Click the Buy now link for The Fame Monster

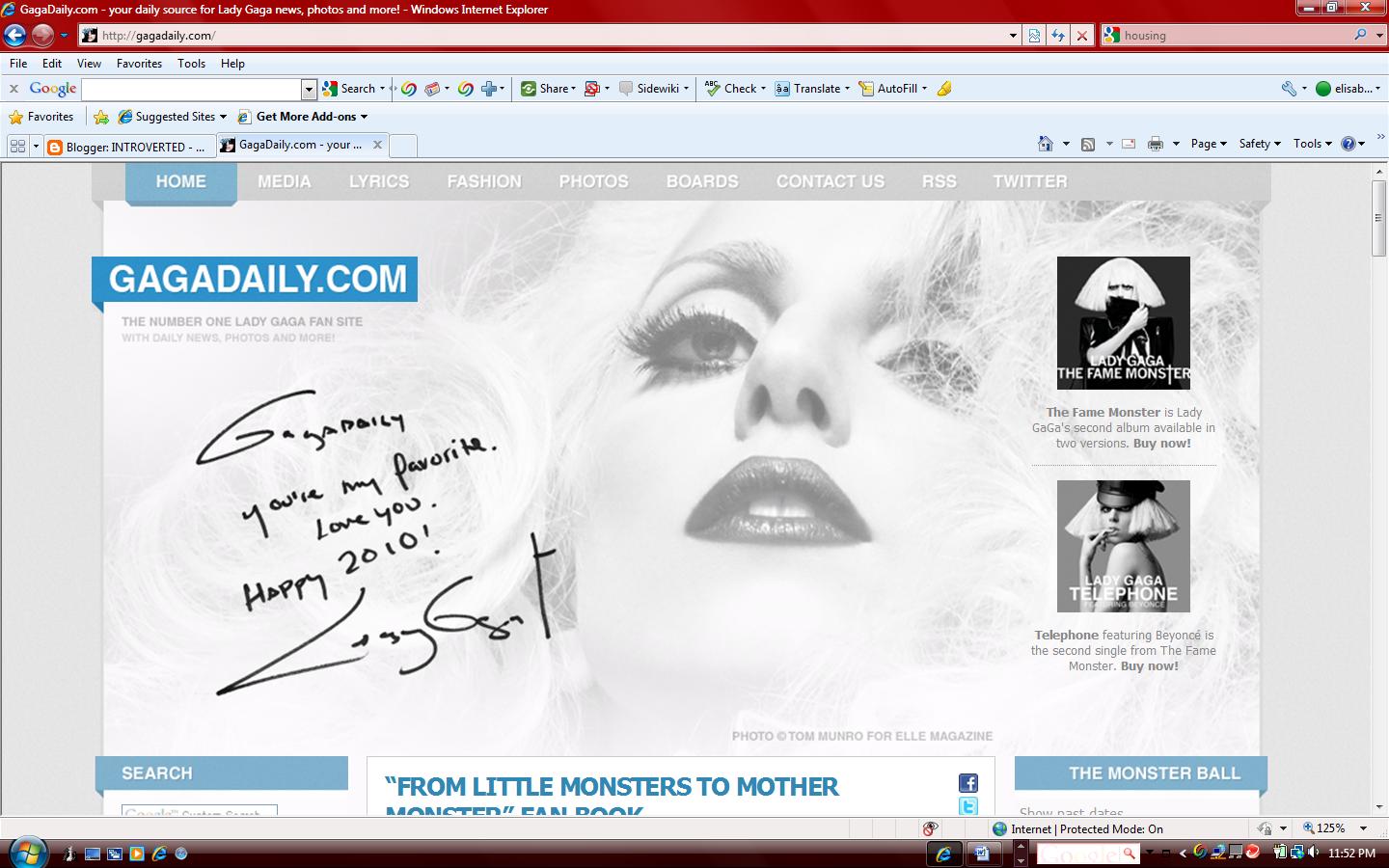click(x=1163, y=444)
